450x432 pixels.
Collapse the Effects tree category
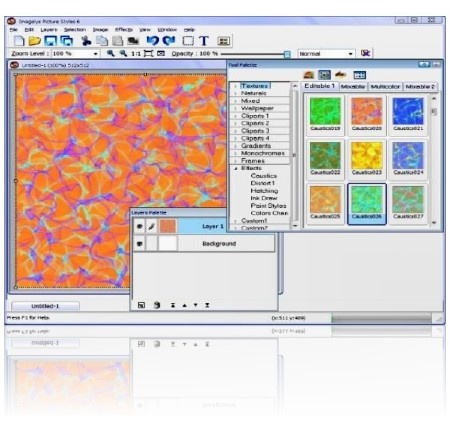point(236,168)
